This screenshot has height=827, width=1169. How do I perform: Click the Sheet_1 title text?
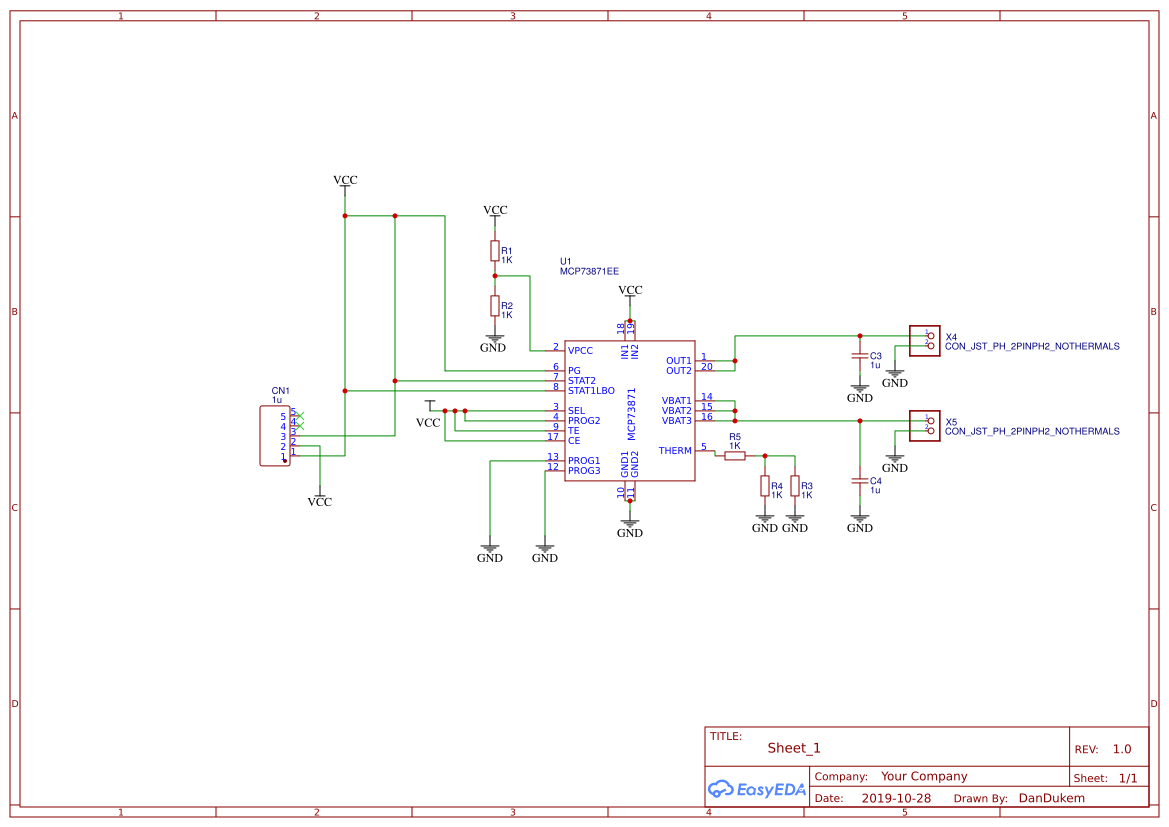point(792,747)
